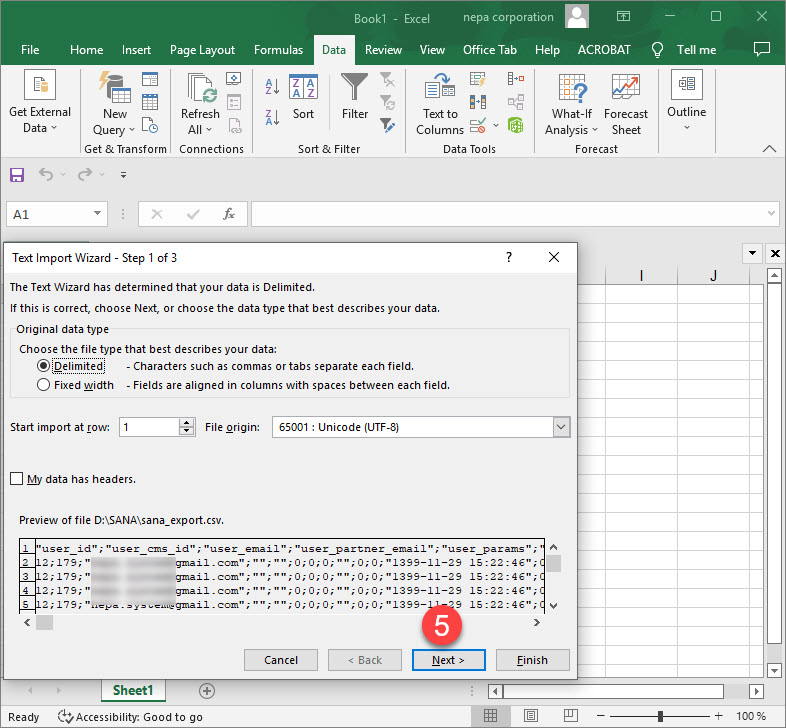This screenshot has height=728, width=786.
Task: Select the Sheet1 tab
Action: pyautogui.click(x=133, y=690)
